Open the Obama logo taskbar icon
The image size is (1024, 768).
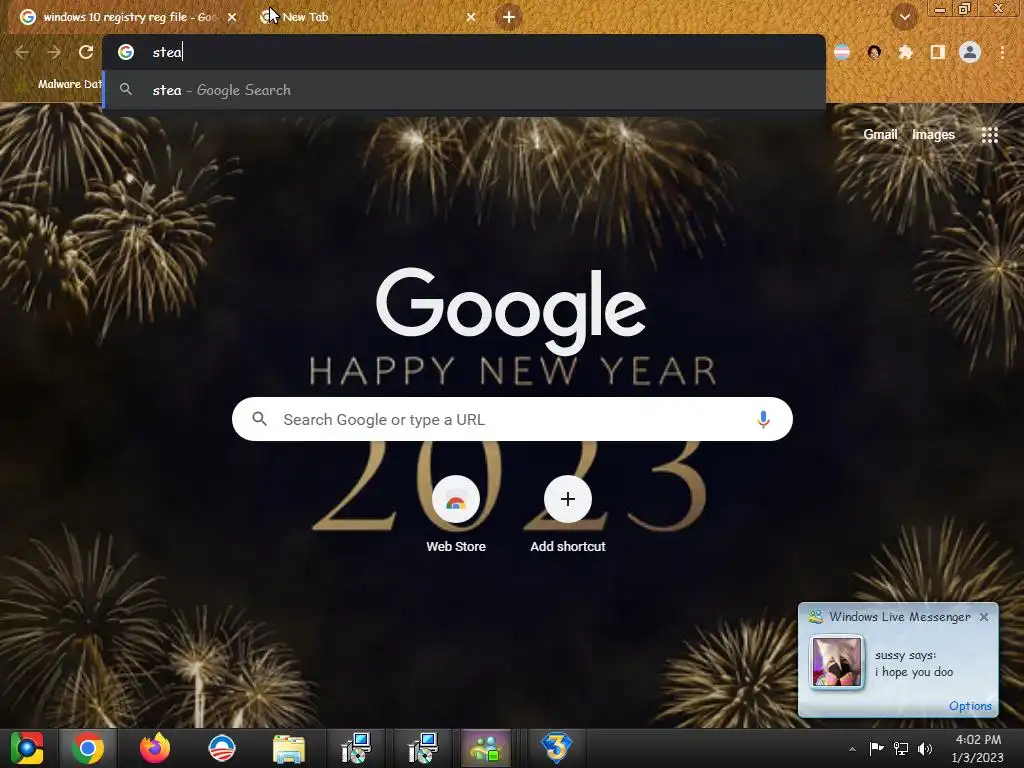221,748
